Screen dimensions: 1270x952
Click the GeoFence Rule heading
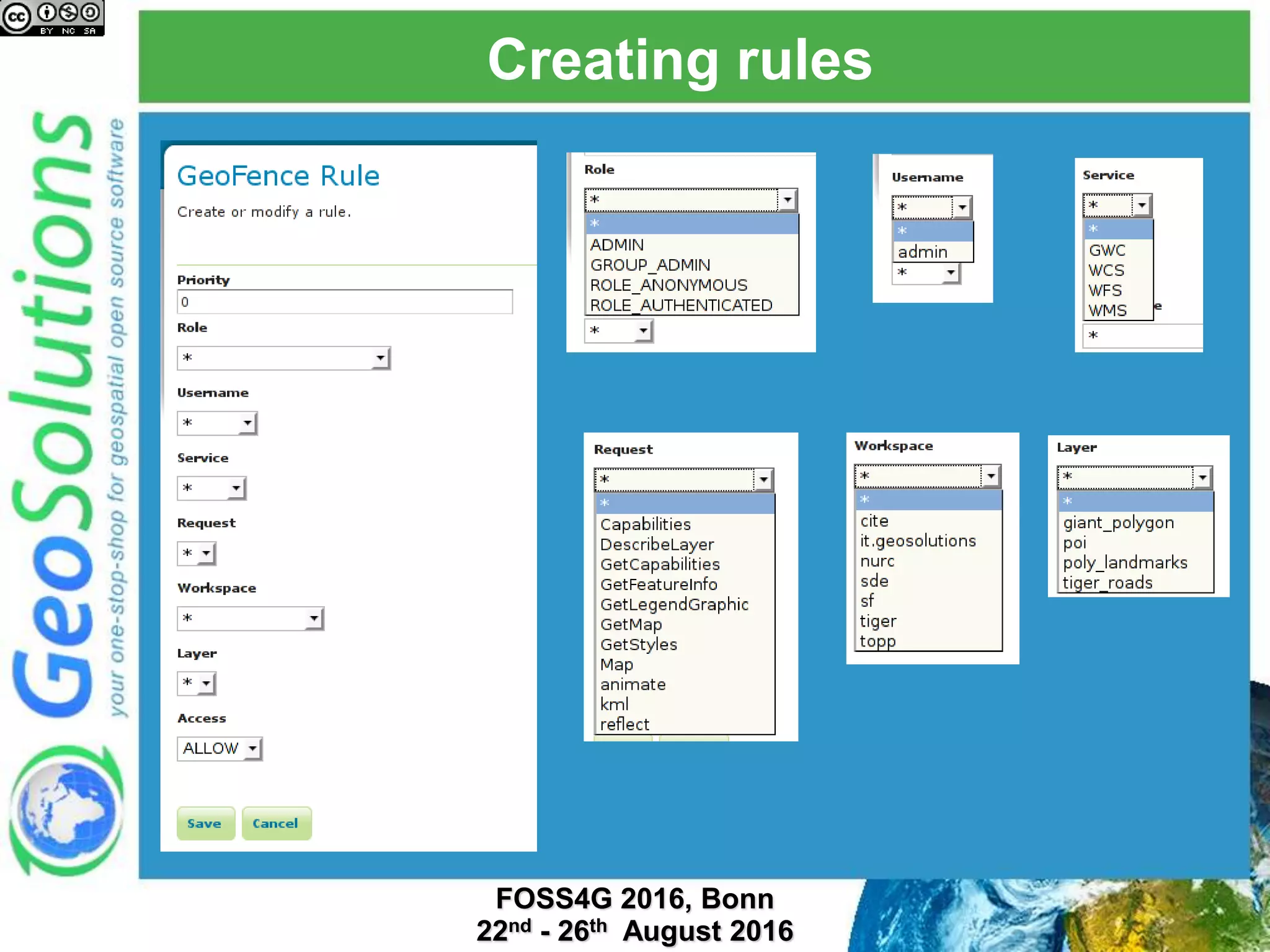coord(278,176)
